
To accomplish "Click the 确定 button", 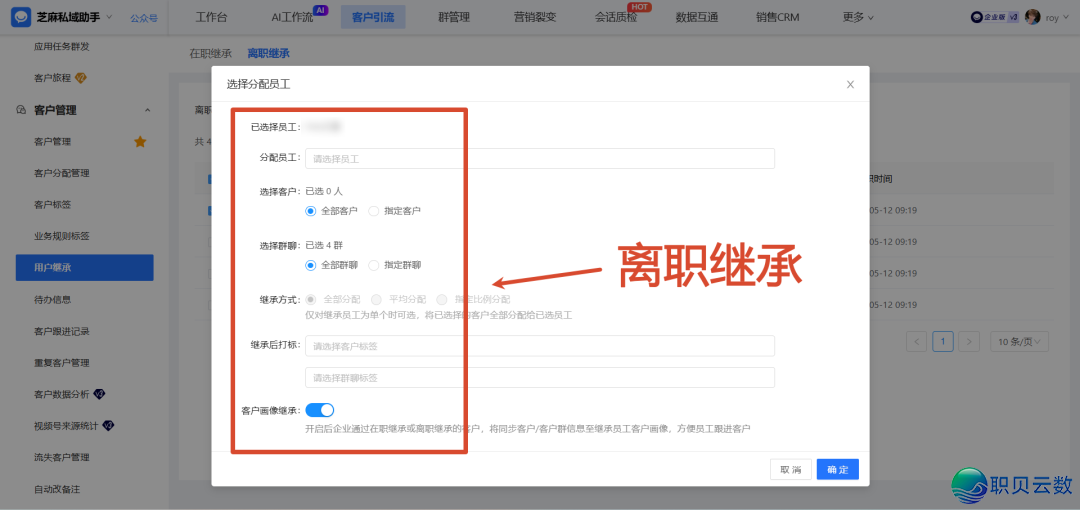I will (838, 469).
